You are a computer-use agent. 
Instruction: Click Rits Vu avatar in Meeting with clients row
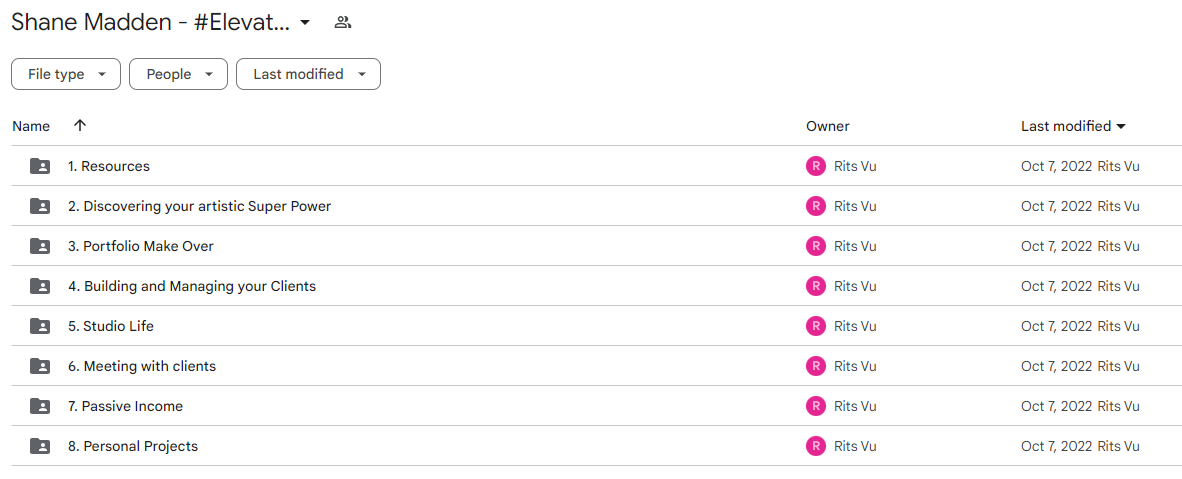pos(816,366)
